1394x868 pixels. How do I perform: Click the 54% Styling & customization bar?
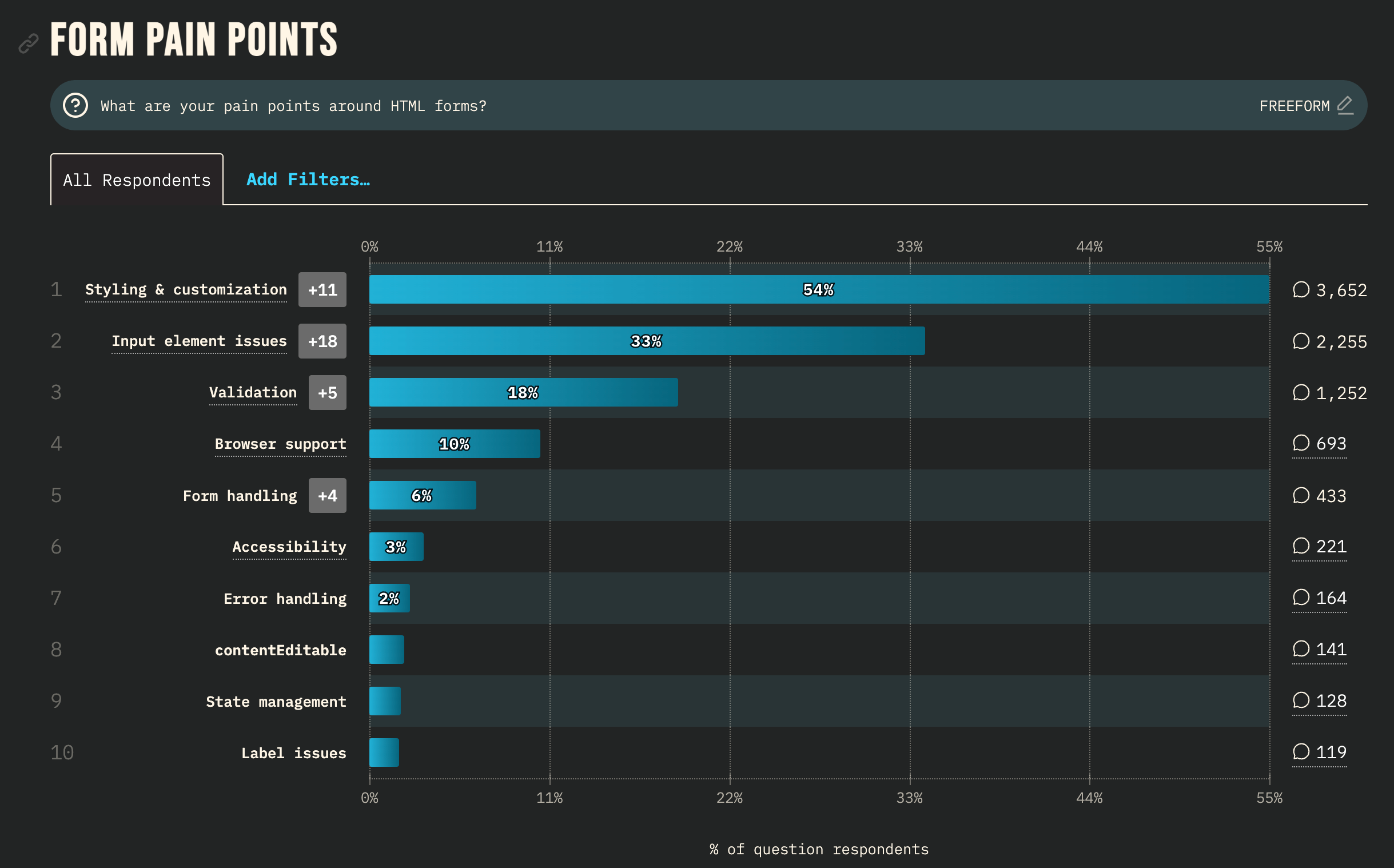pyautogui.click(x=818, y=290)
